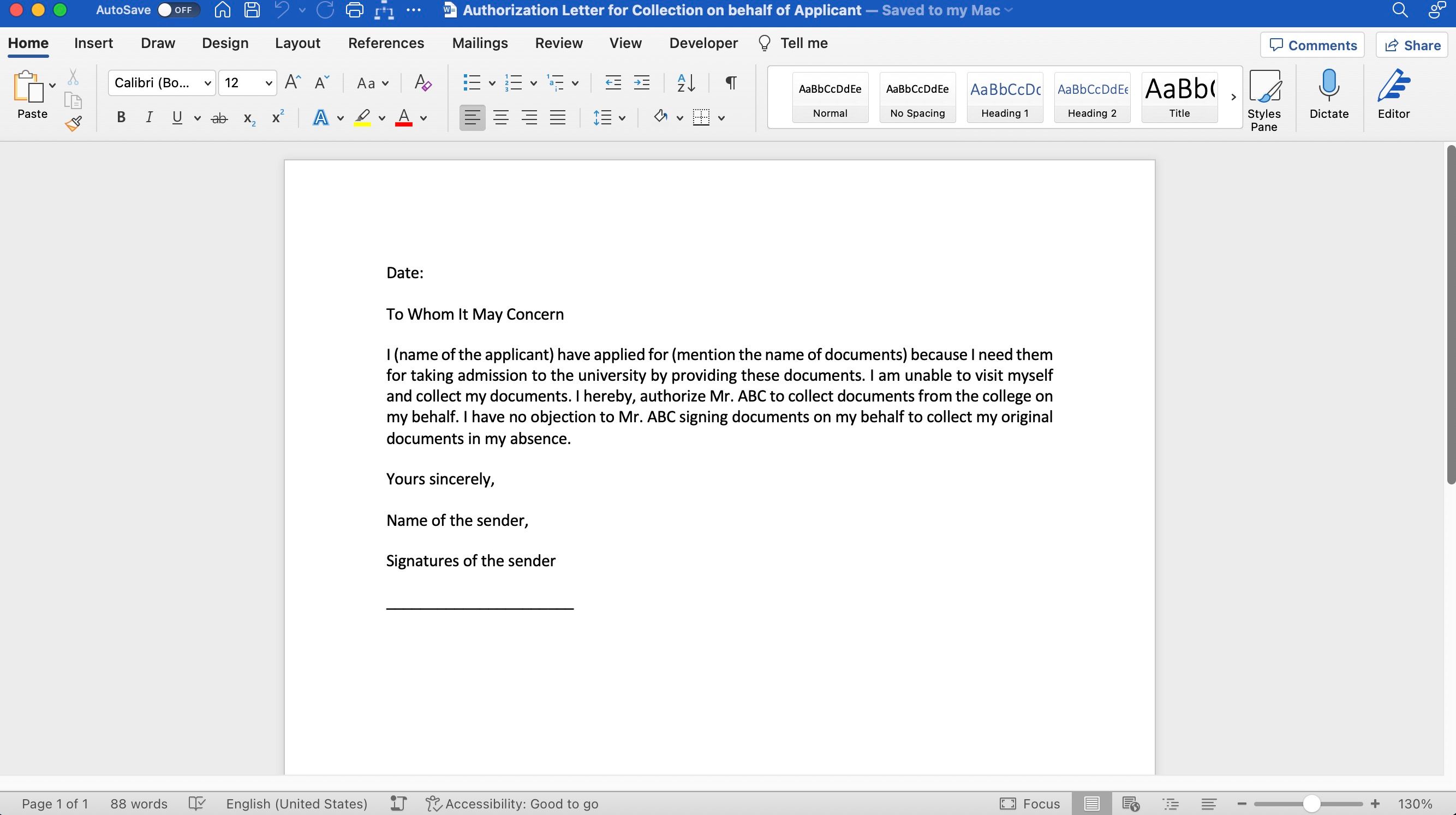The height and width of the screenshot is (815, 1456).
Task: Click the Print icon in the title bar
Action: [354, 10]
